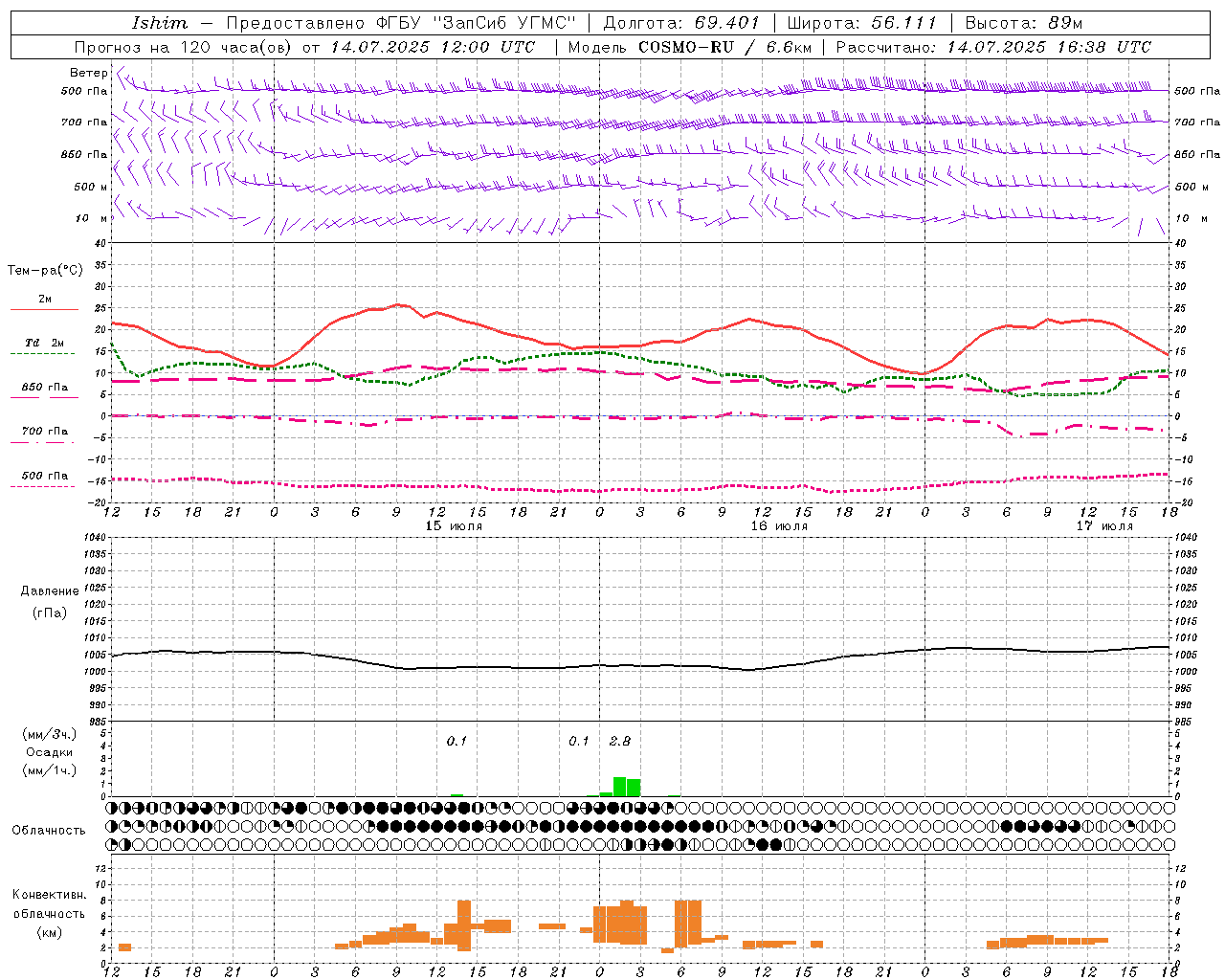Click the "17 июля" date label
The width and height of the screenshot is (1225, 980).
(x=1104, y=526)
